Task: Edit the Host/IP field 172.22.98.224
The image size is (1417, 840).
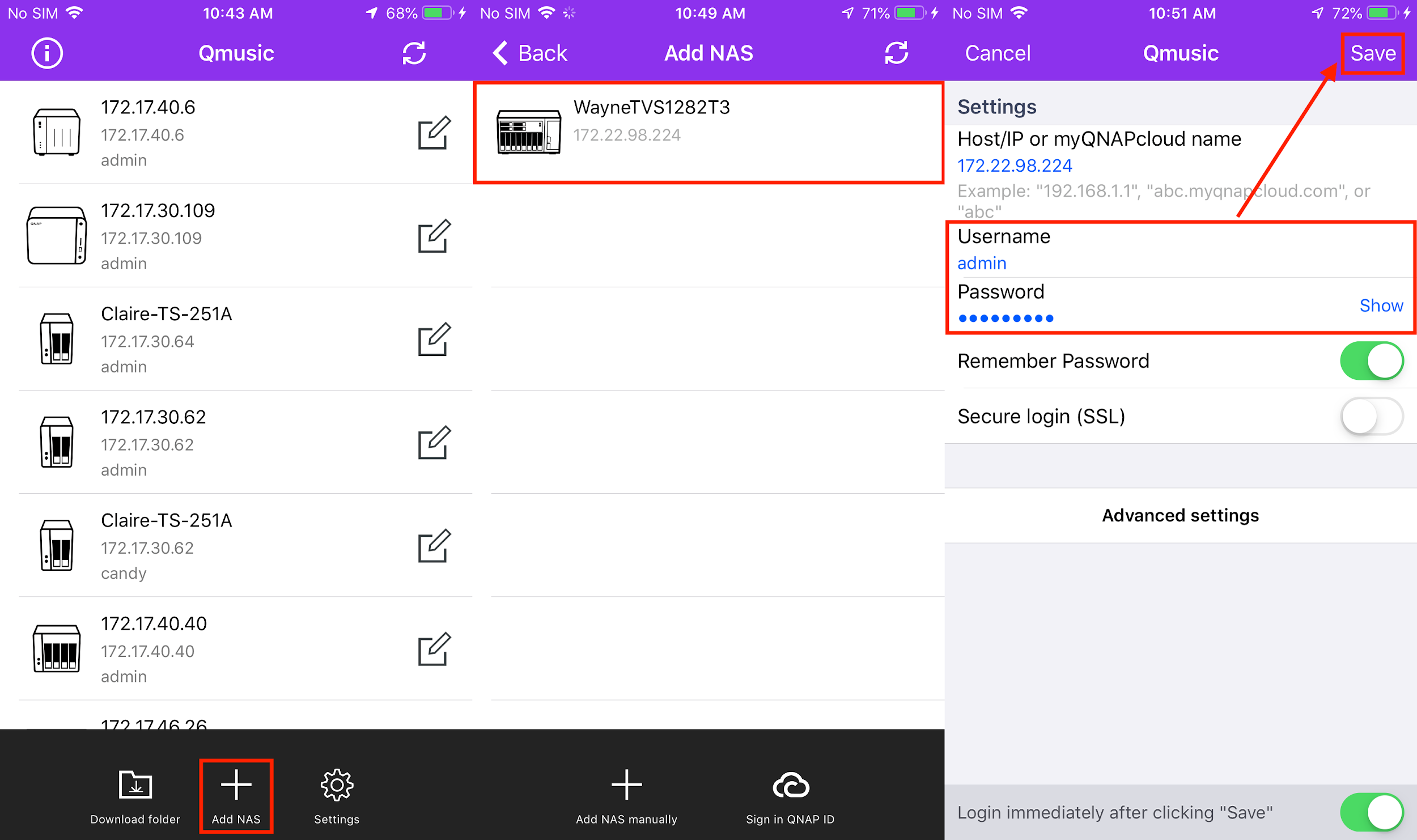Action: pyautogui.click(x=1015, y=166)
